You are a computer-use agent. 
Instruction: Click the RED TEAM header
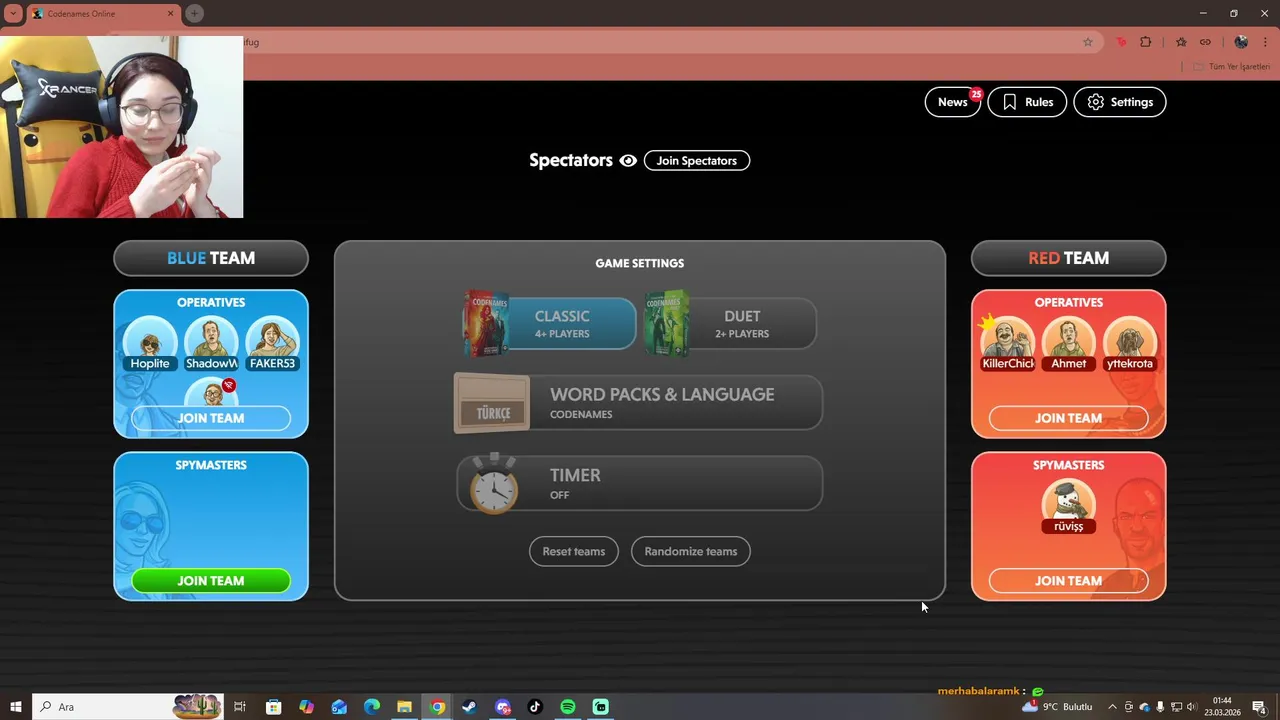(x=1068, y=258)
